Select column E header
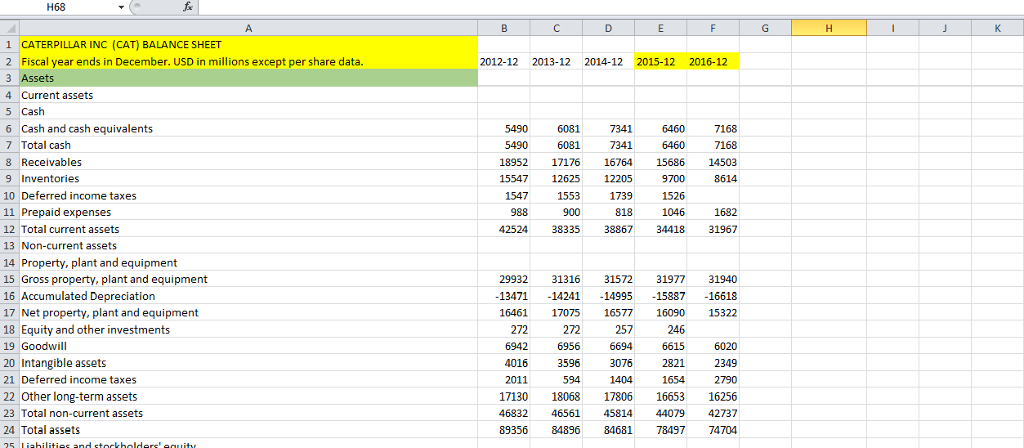This screenshot has height=448, width=1024. [x=660, y=28]
